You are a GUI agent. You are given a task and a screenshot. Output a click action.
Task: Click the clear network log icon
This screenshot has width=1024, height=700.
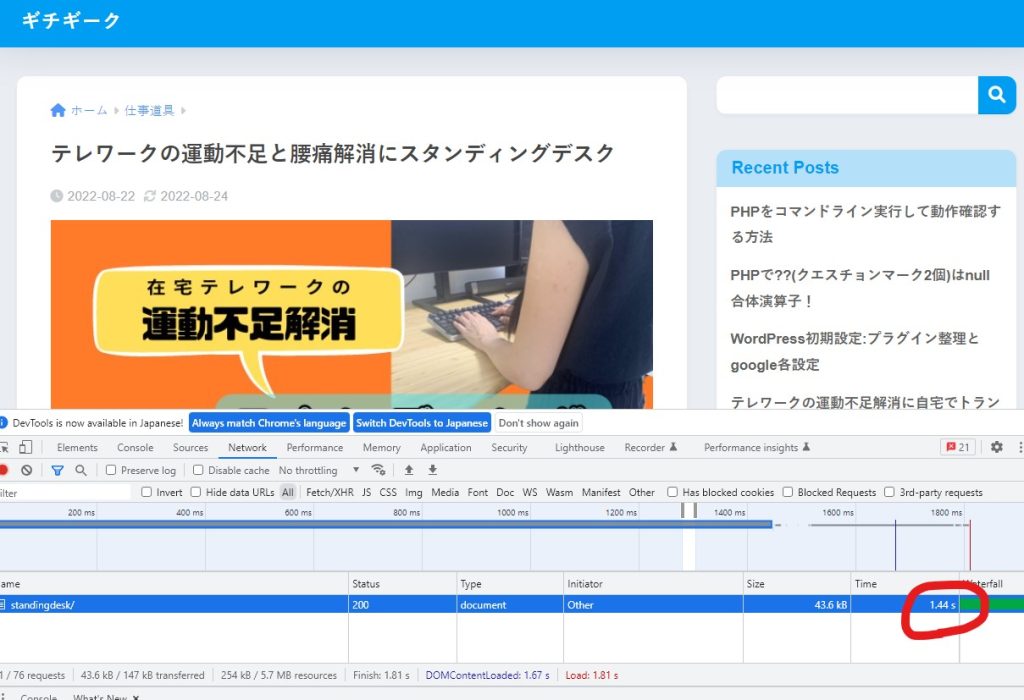pos(27,470)
